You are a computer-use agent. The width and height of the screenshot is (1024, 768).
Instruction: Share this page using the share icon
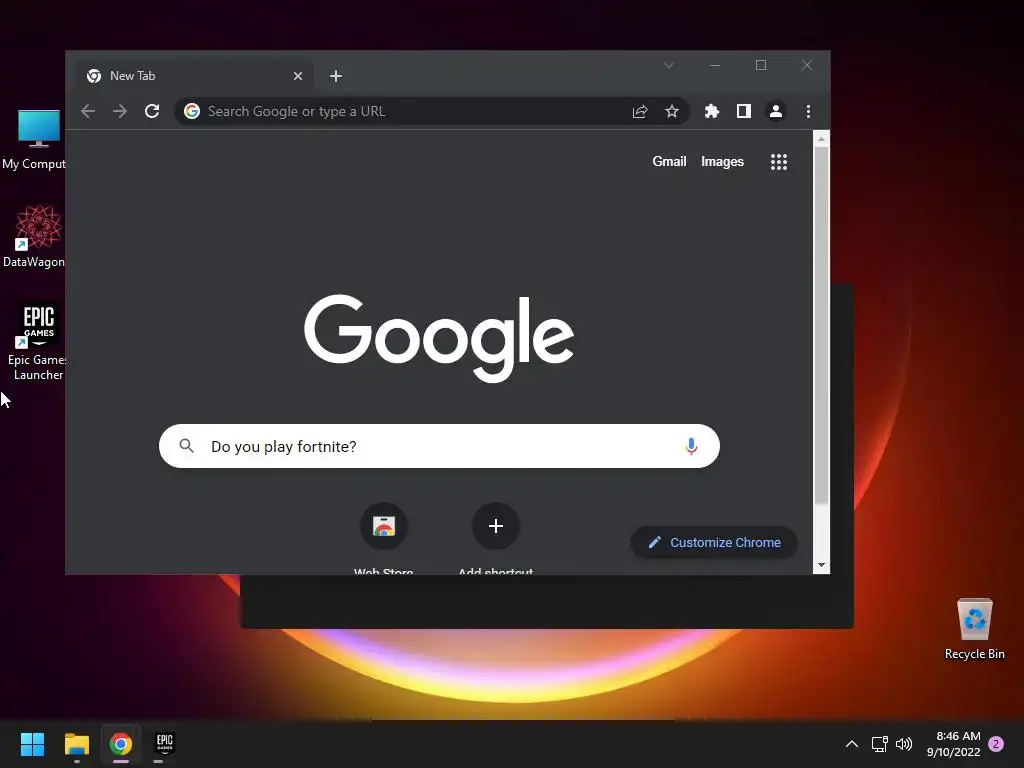(x=640, y=111)
